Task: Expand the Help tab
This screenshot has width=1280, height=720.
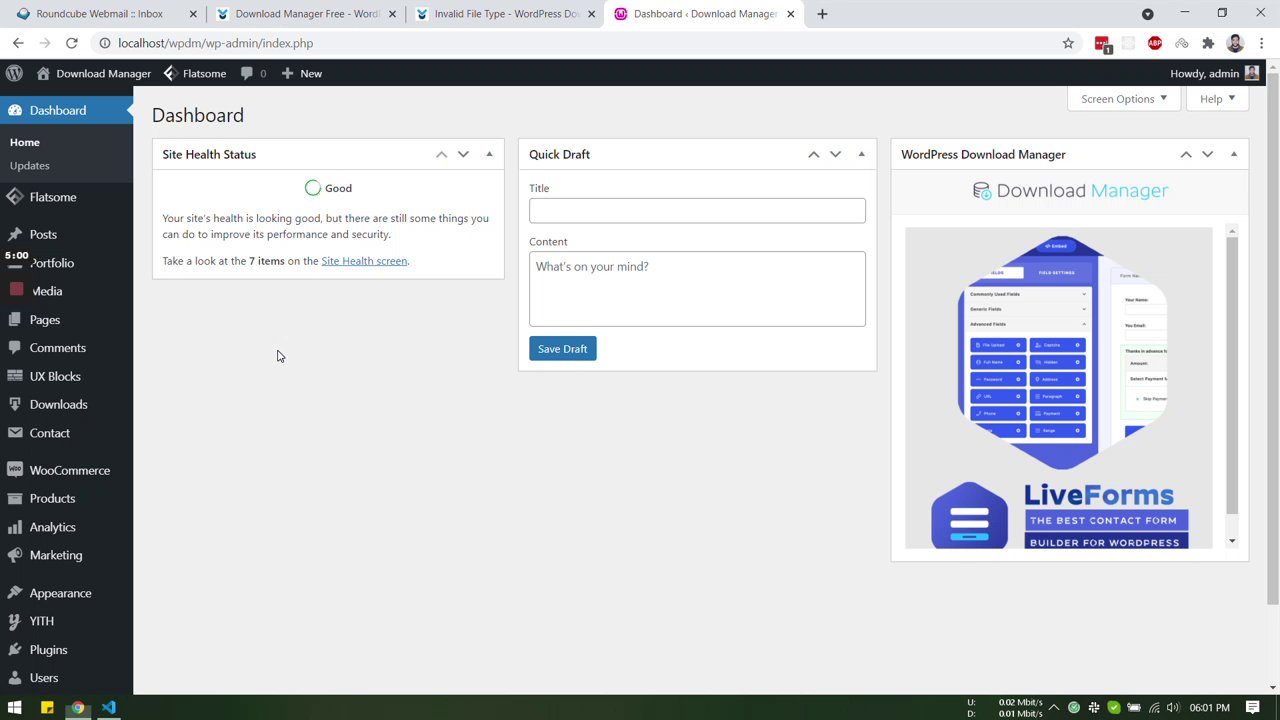Action: (x=1217, y=99)
